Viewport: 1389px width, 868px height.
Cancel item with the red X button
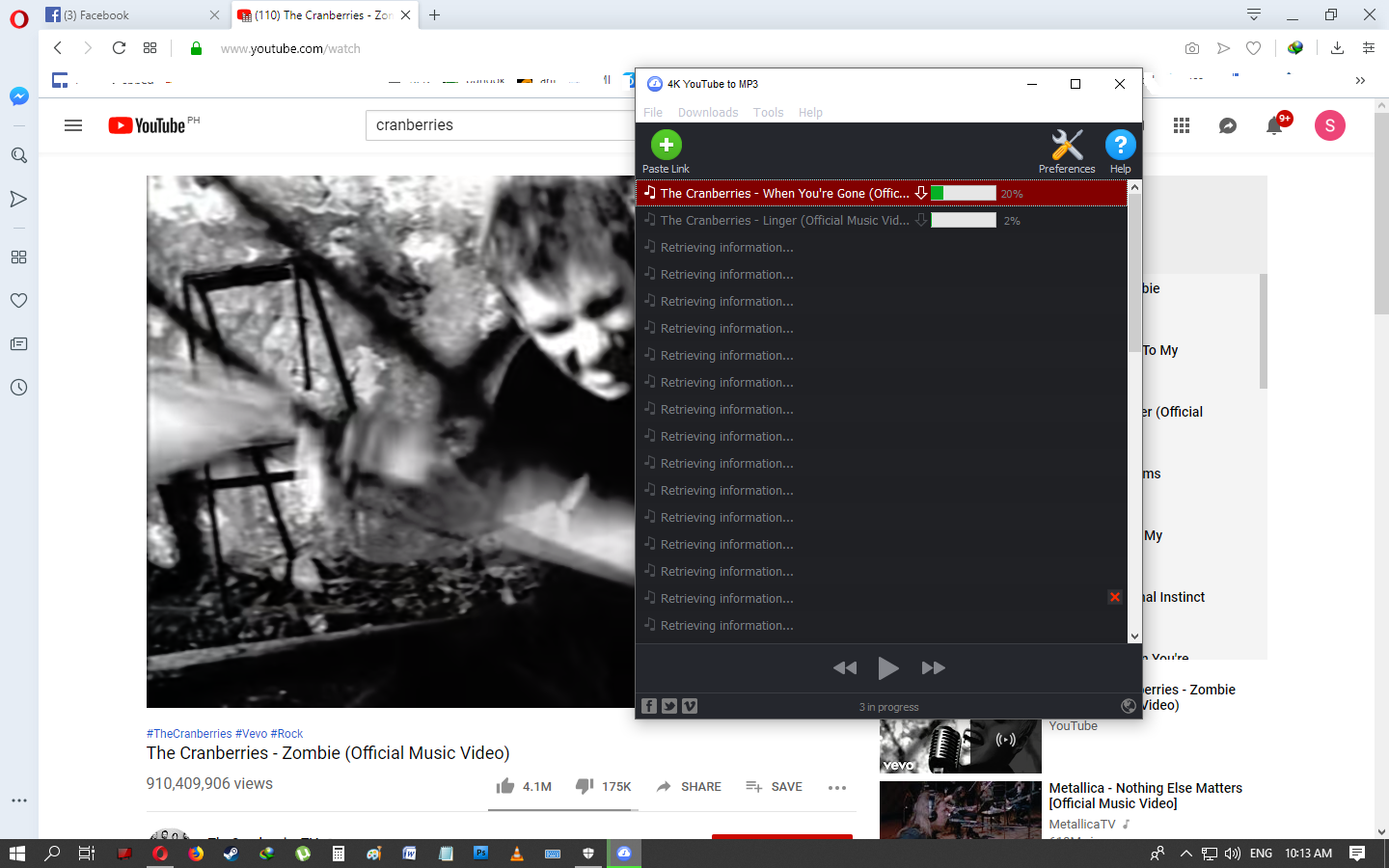click(x=1115, y=597)
